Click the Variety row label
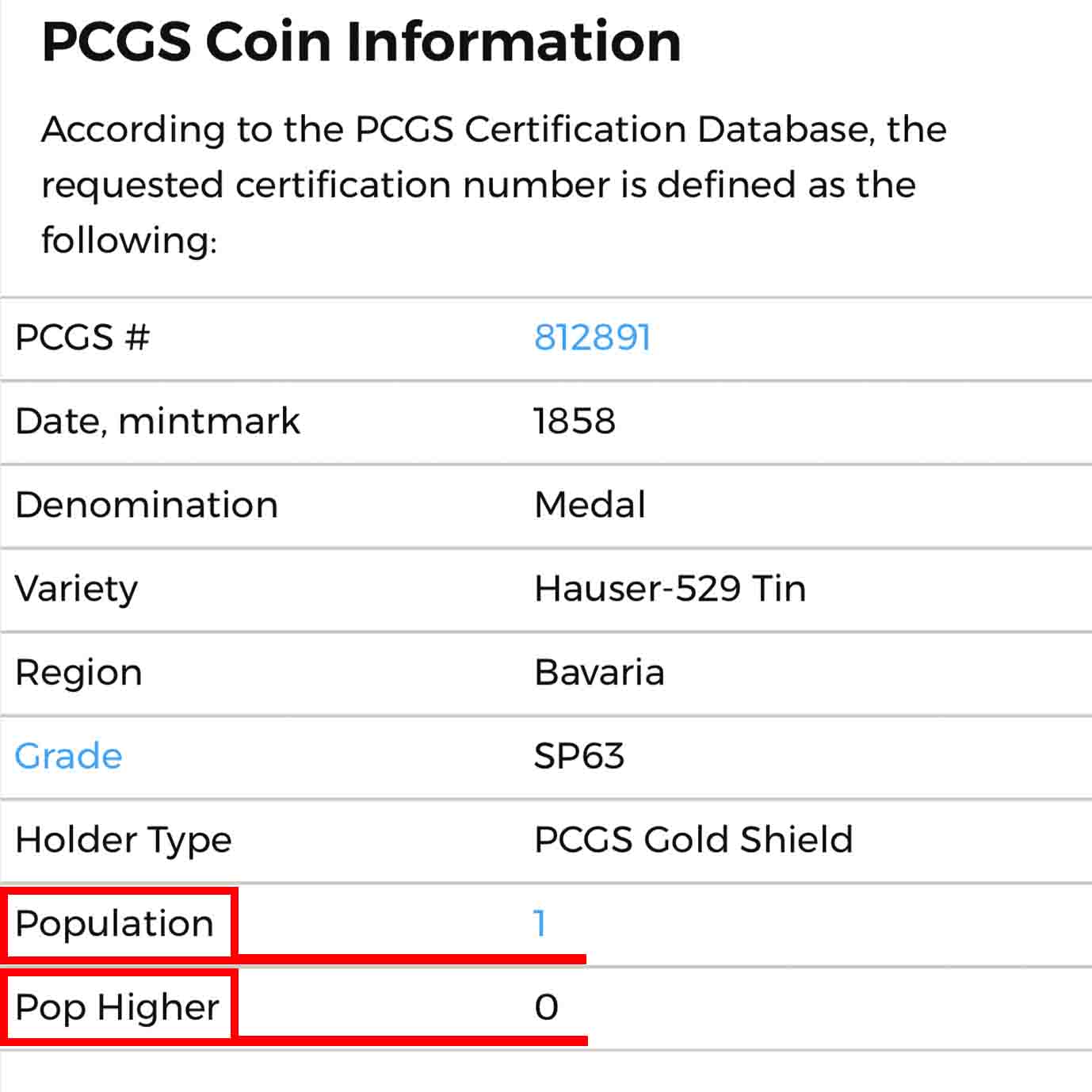This screenshot has height=1092, width=1092. click(77, 589)
